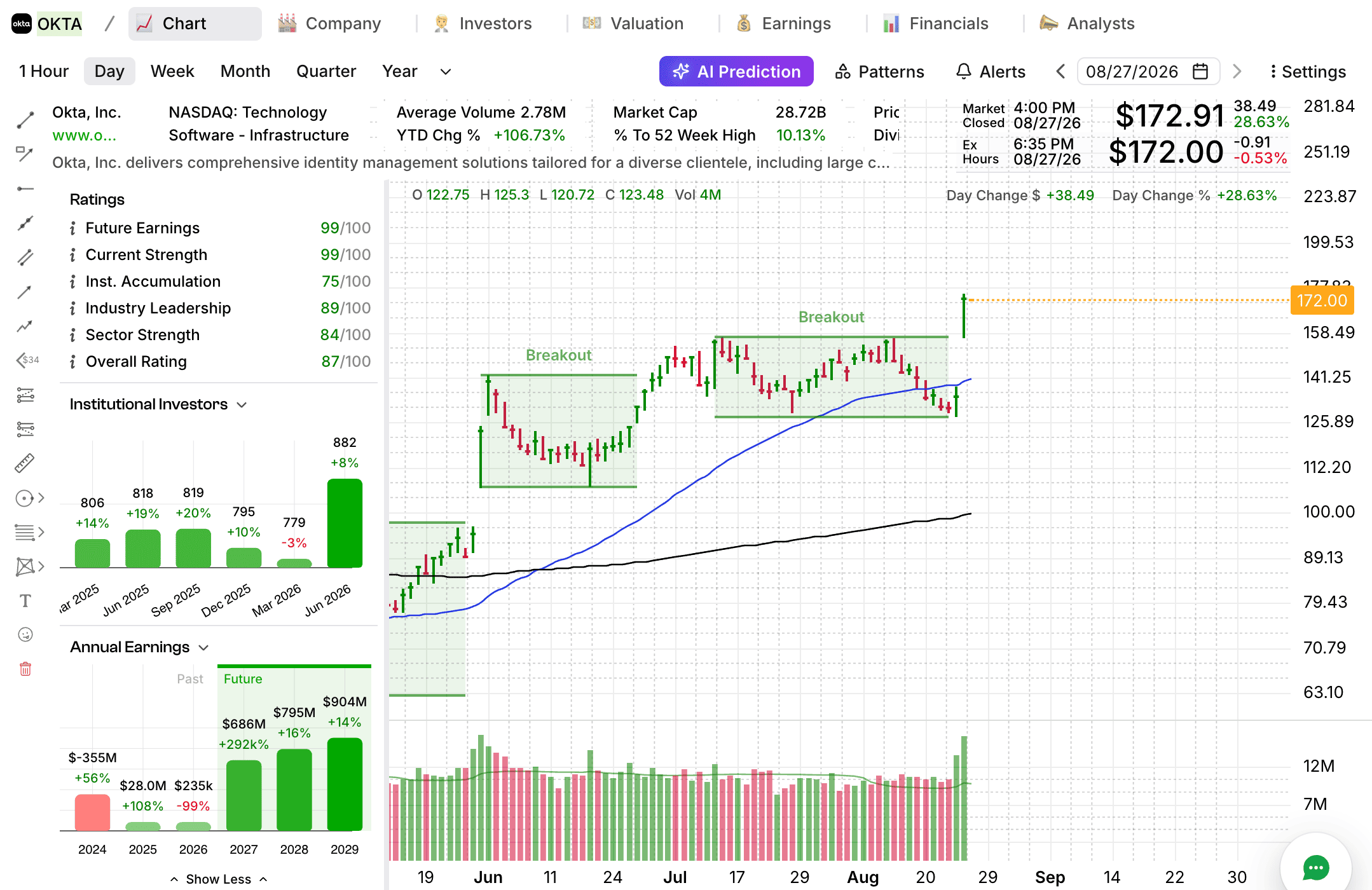
Task: Select the horizontal ray line tool
Action: click(25, 189)
